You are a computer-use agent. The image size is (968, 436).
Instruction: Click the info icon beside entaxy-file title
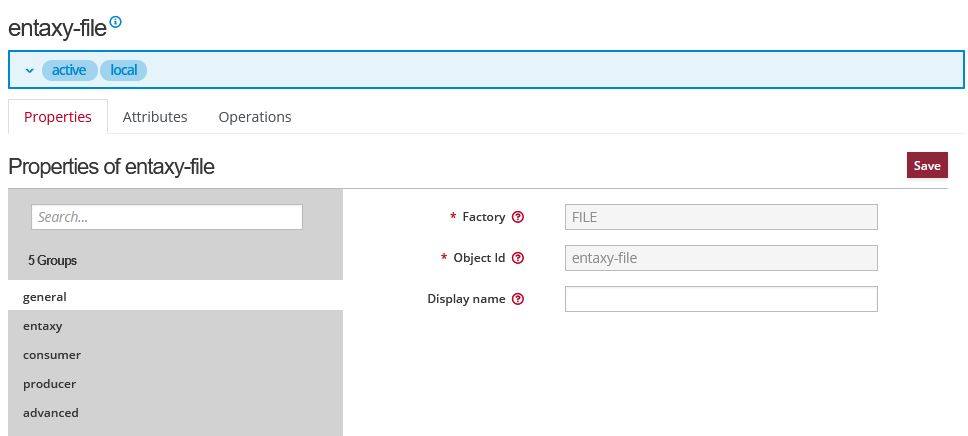(x=115, y=21)
